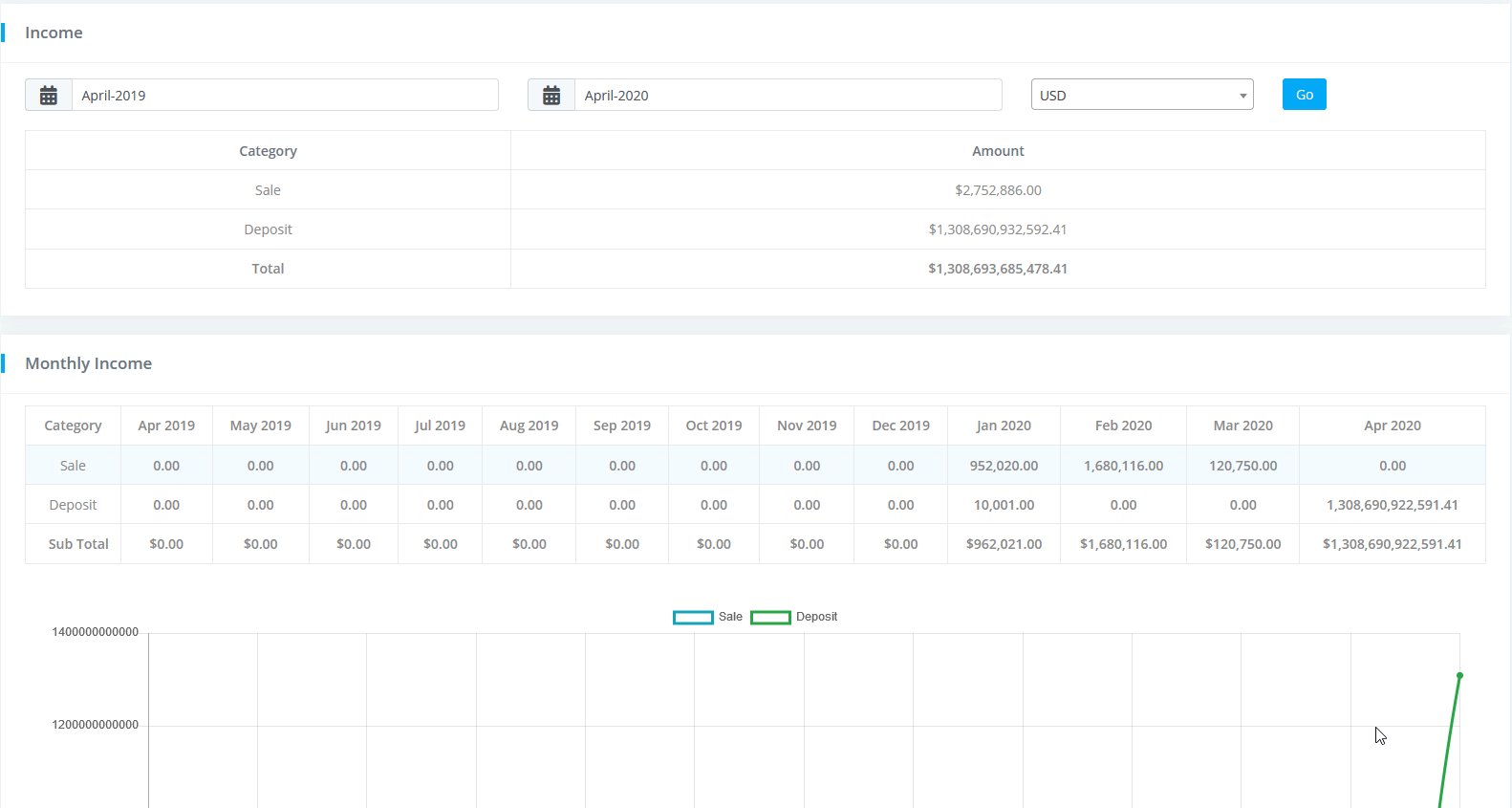Toggle the Deposit legend swatch in chart
Screen dimensions: 1512x808
770,618
